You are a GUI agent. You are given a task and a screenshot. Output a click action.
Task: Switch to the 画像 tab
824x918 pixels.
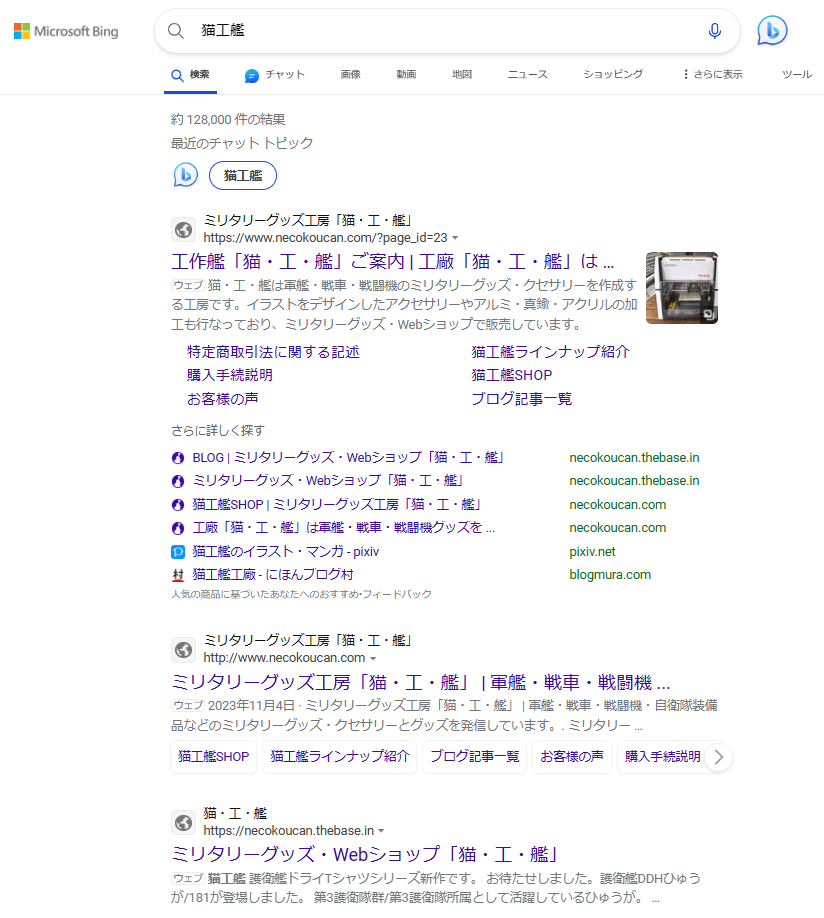[x=350, y=74]
